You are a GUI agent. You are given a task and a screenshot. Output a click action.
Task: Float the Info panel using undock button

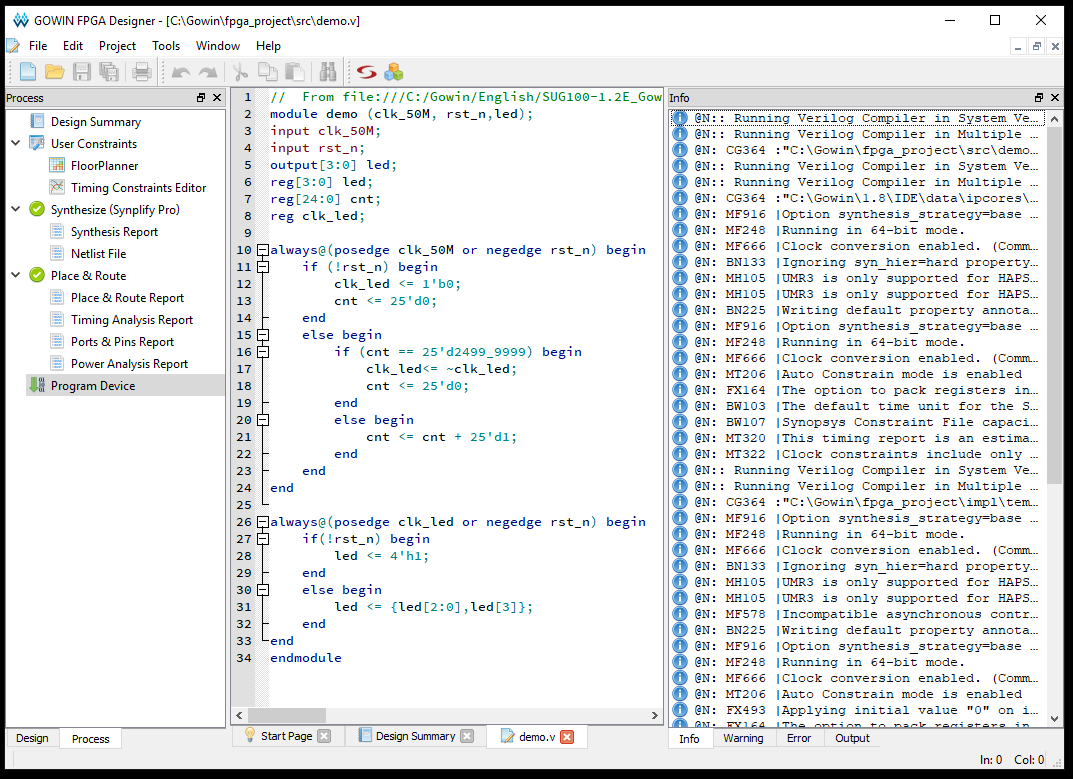coord(1038,98)
